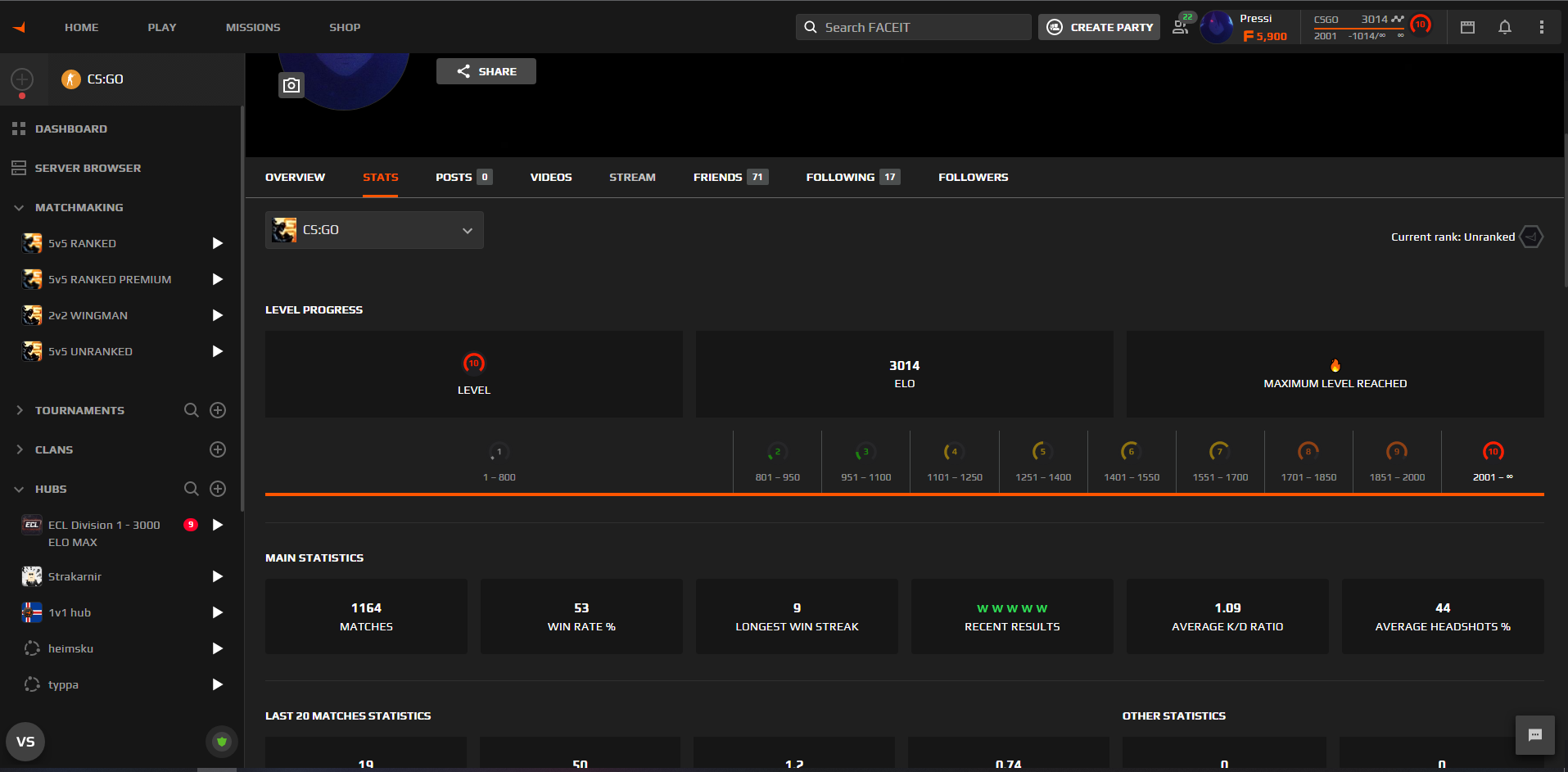Switch to the OVERVIEW tab
This screenshot has height=772, width=1568.
click(295, 177)
